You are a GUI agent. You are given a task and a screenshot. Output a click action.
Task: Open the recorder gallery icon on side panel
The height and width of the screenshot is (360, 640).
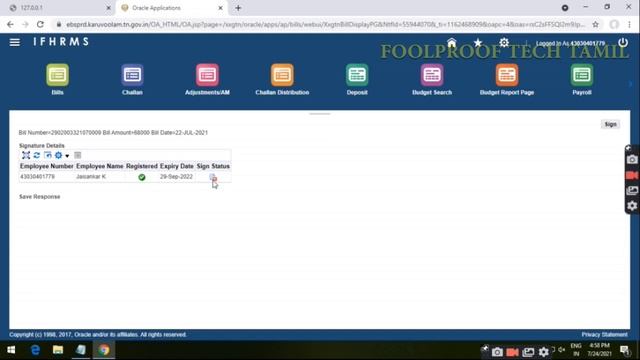632,190
